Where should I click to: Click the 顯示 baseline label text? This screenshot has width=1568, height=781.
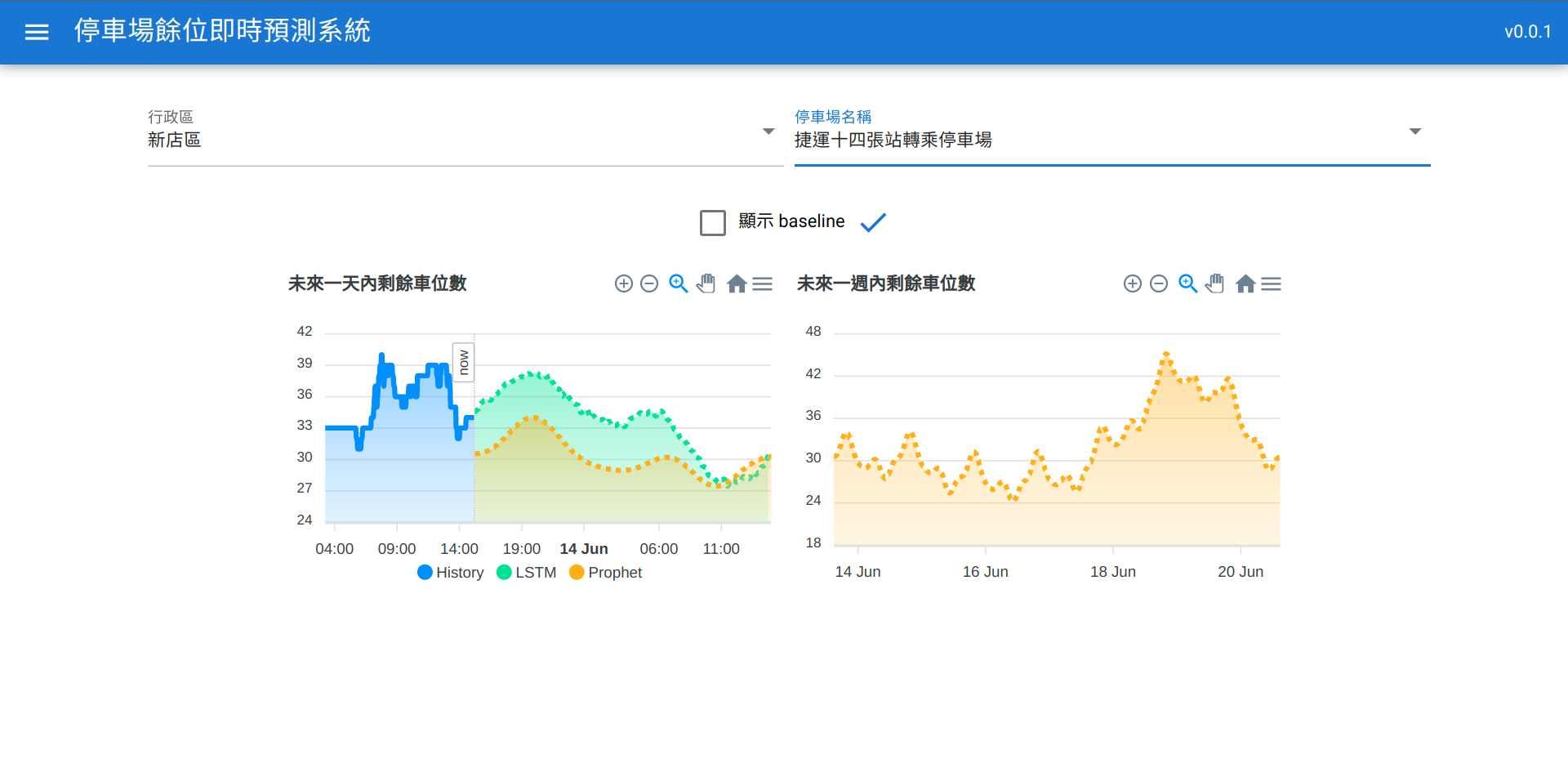[x=791, y=221]
